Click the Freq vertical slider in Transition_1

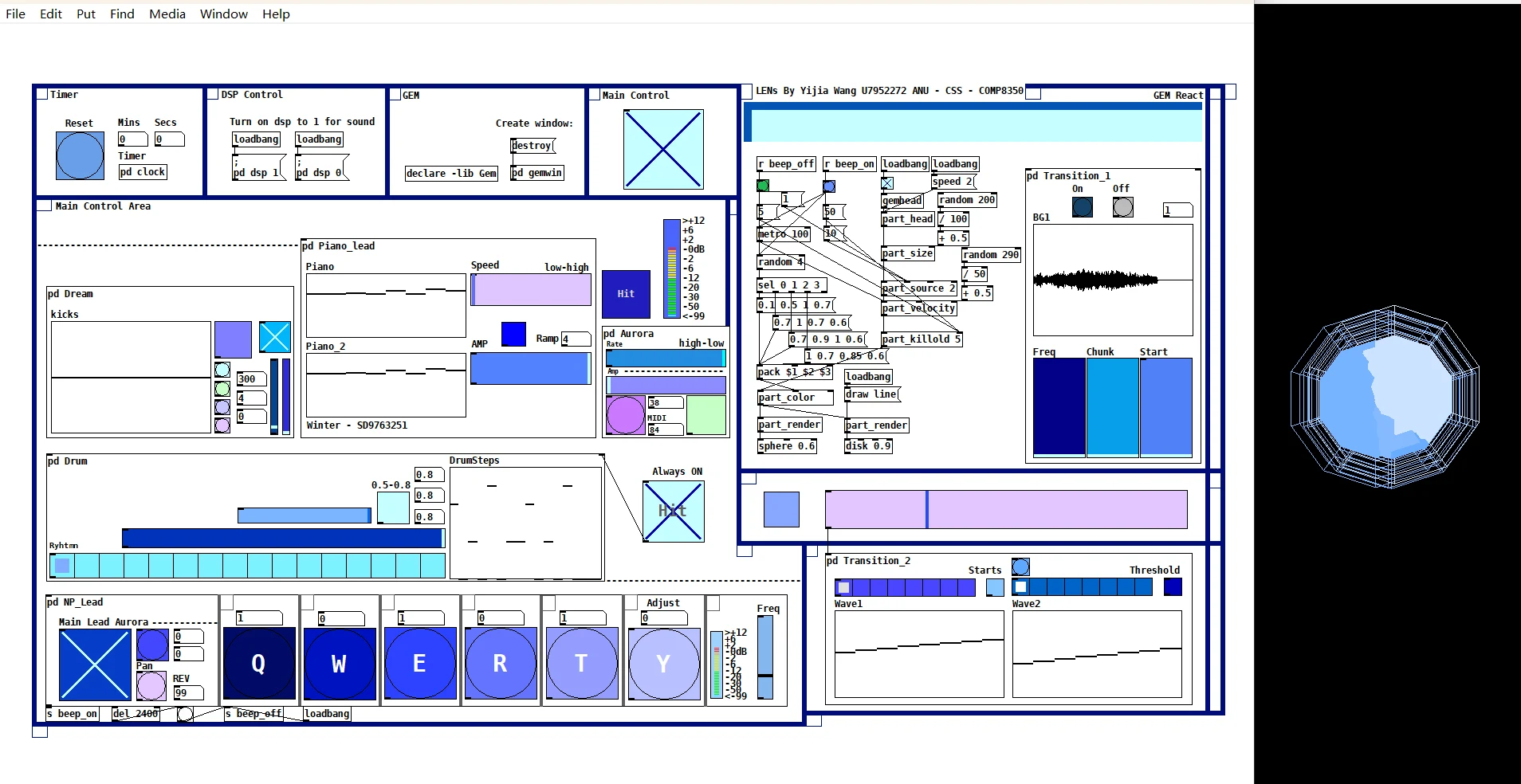pyautogui.click(x=1059, y=407)
